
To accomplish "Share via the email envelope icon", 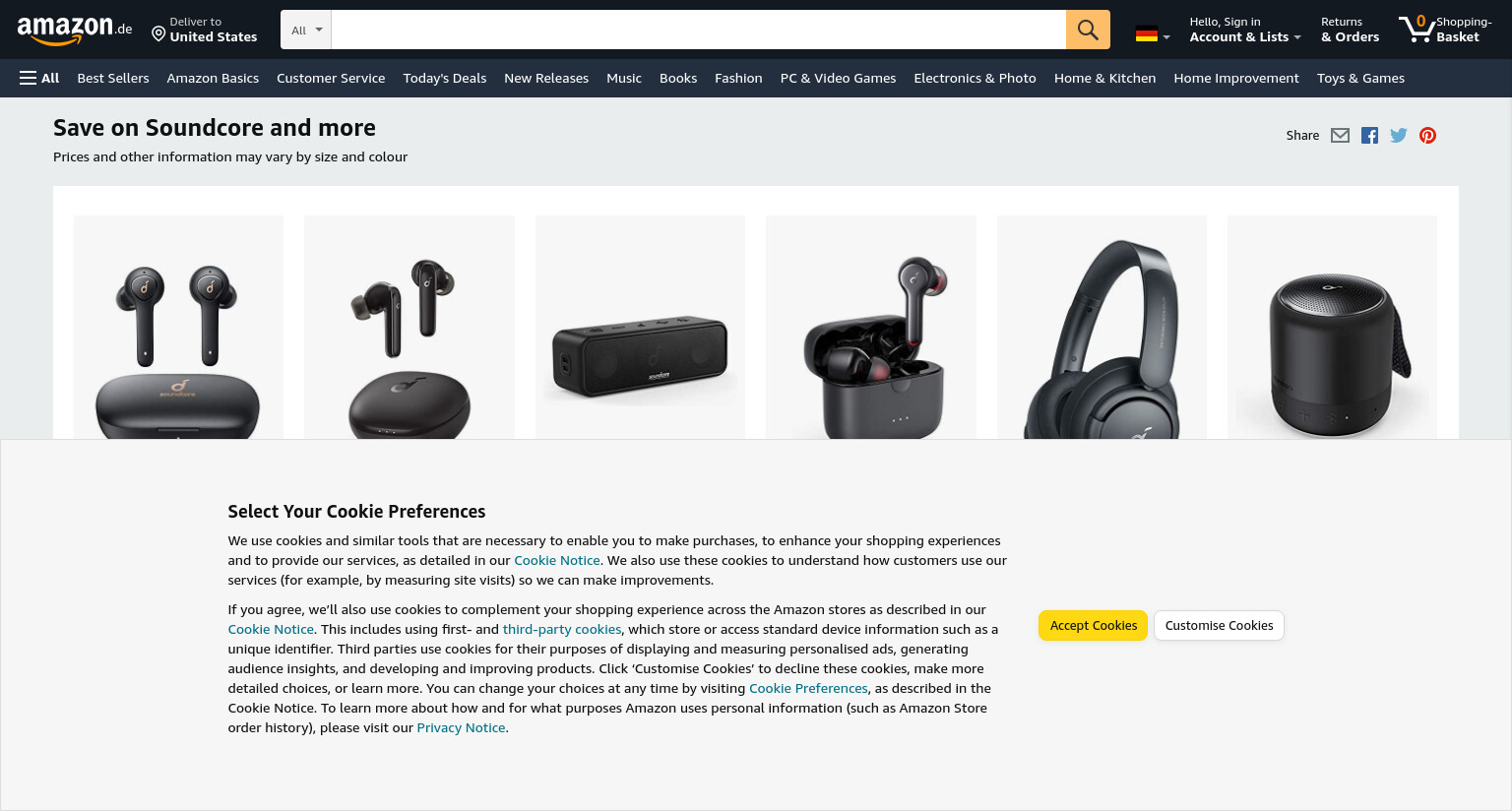I will pyautogui.click(x=1340, y=136).
